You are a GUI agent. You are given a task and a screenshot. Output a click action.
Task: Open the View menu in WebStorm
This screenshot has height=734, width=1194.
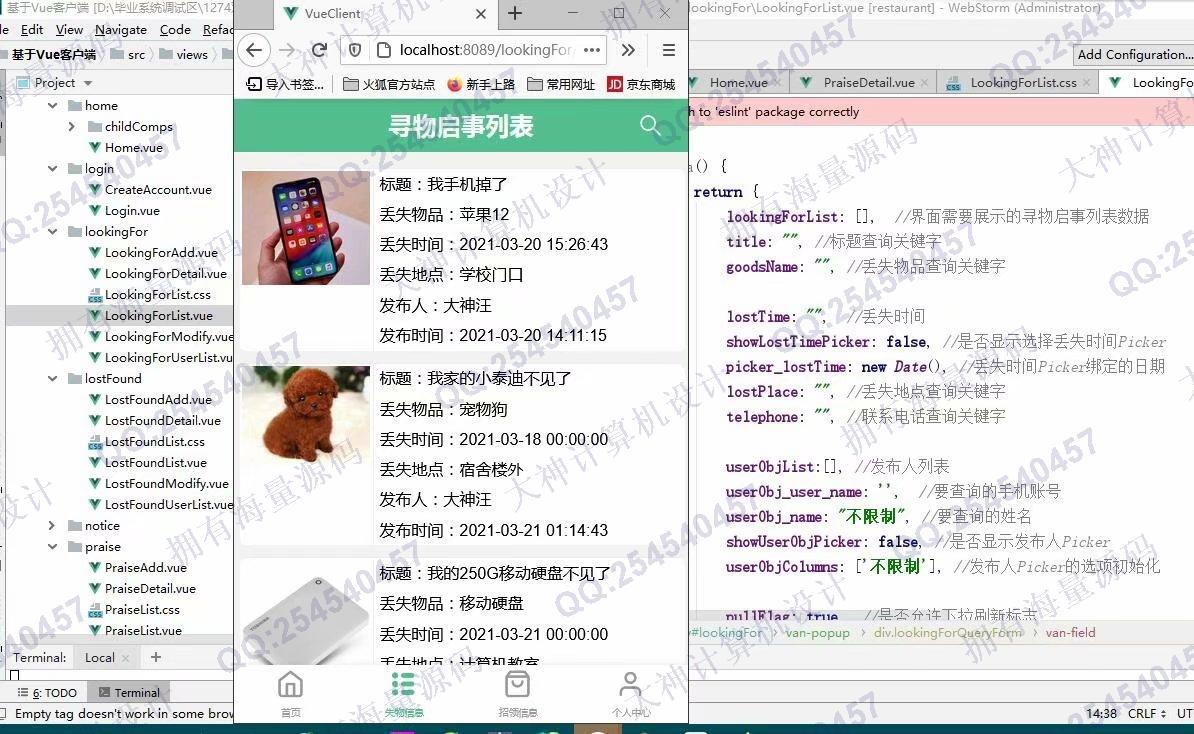[x=69, y=30]
